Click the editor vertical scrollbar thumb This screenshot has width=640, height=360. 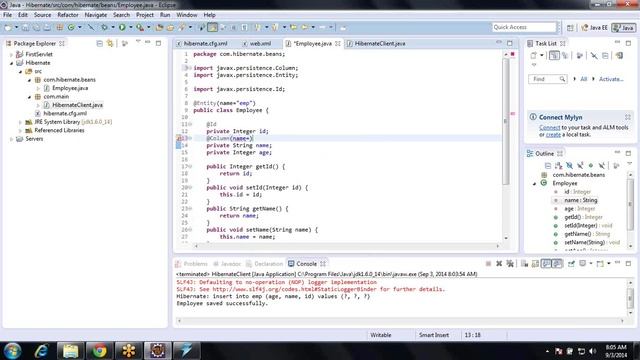[506, 121]
